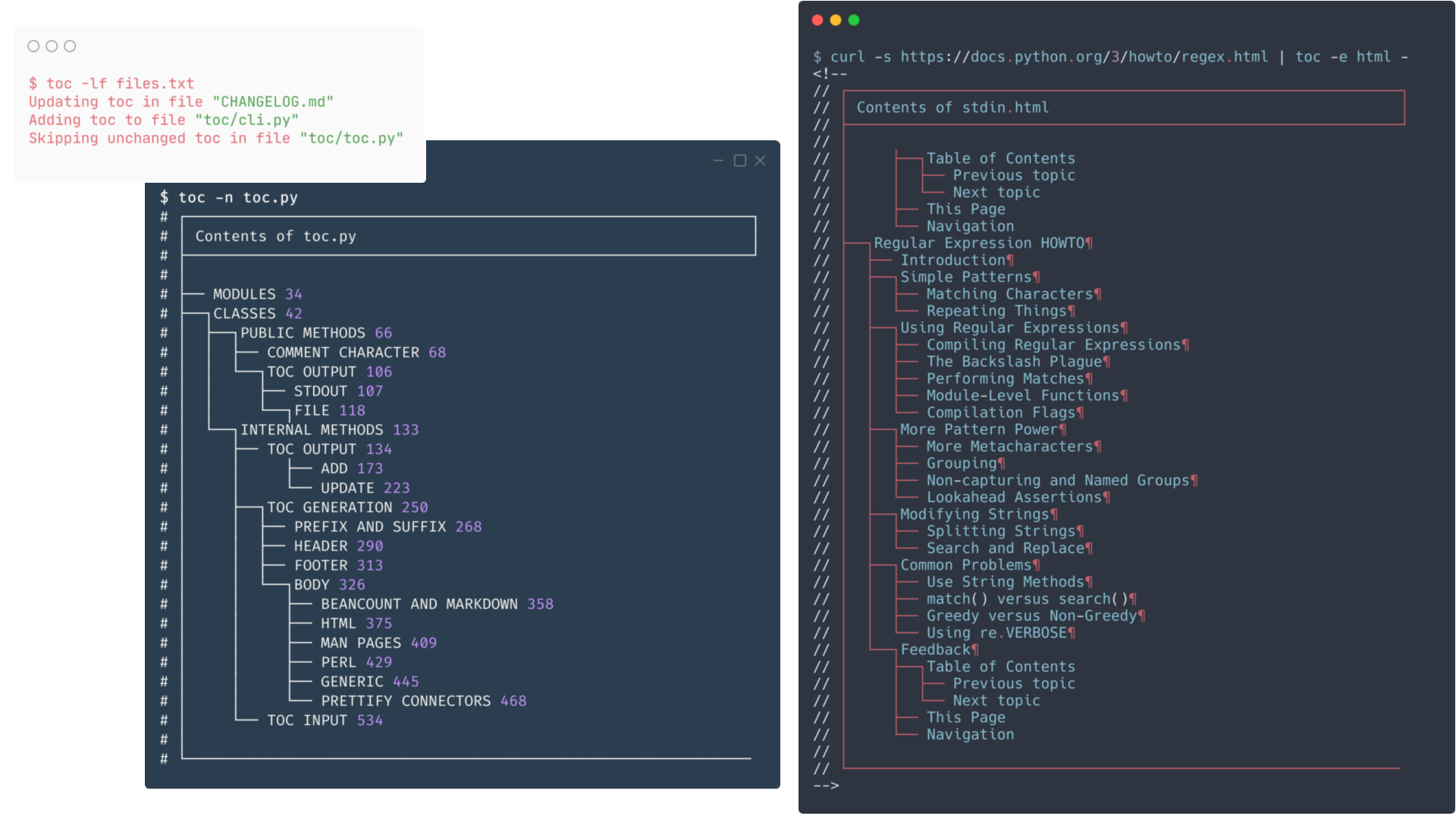Select the Regular Expression HOWTO entry
1456x819 pixels.
click(984, 243)
